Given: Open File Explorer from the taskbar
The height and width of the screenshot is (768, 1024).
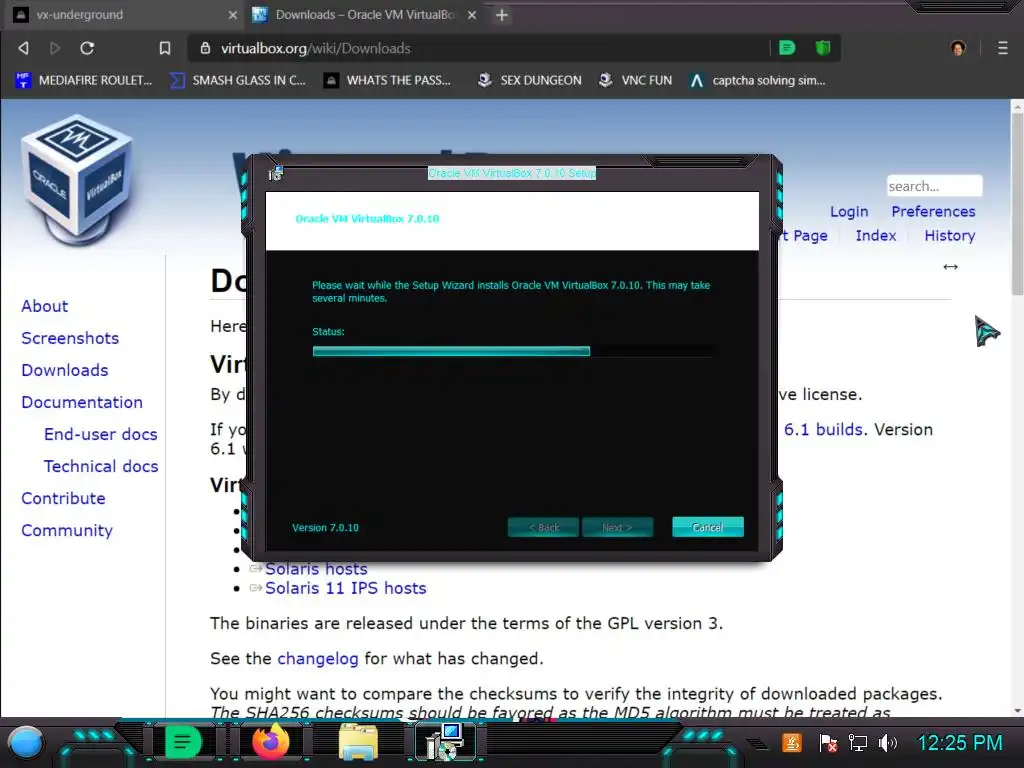Looking at the screenshot, I should pos(359,743).
